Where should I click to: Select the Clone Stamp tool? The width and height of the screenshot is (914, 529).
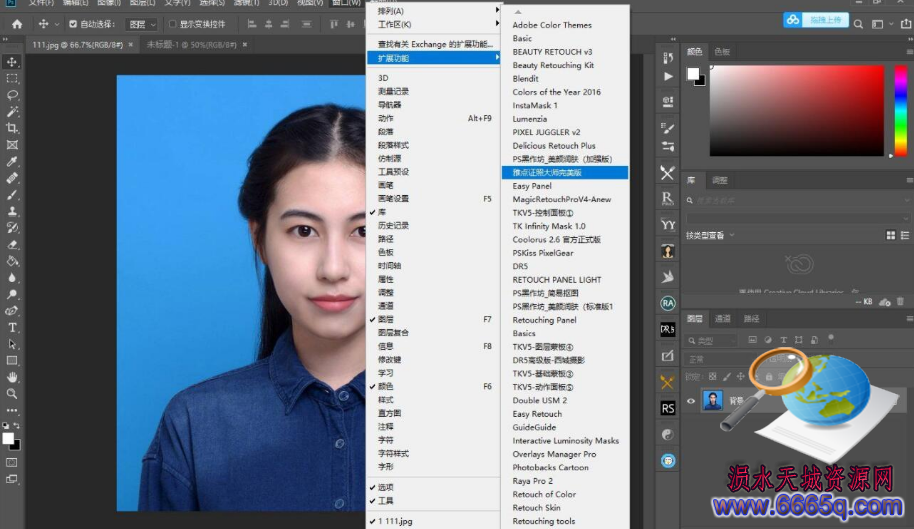(12, 211)
